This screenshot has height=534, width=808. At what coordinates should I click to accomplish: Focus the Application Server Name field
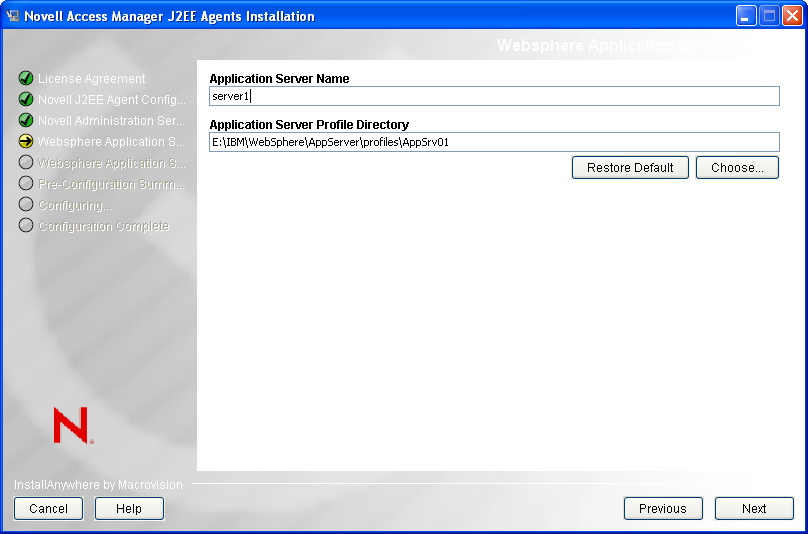(x=494, y=96)
